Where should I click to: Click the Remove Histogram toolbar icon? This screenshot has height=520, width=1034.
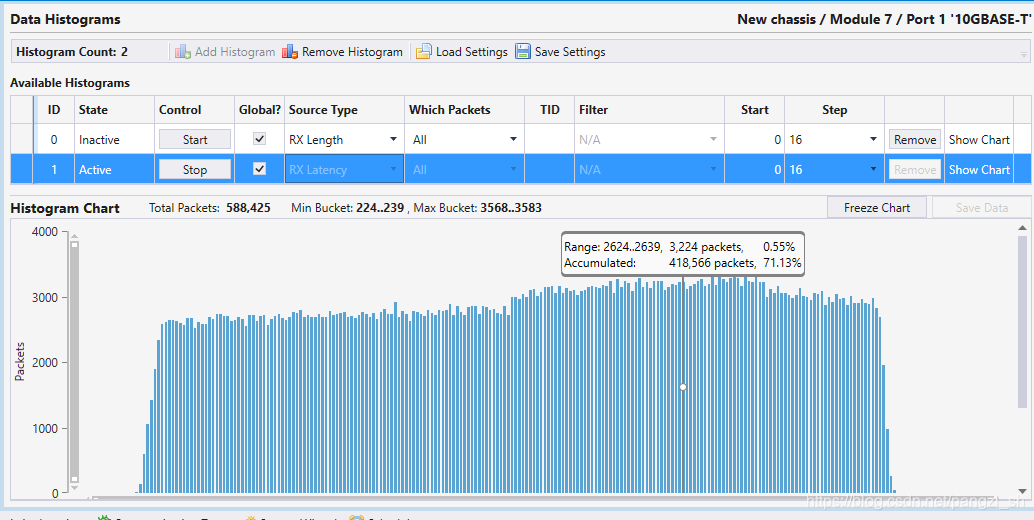pyautogui.click(x=289, y=51)
